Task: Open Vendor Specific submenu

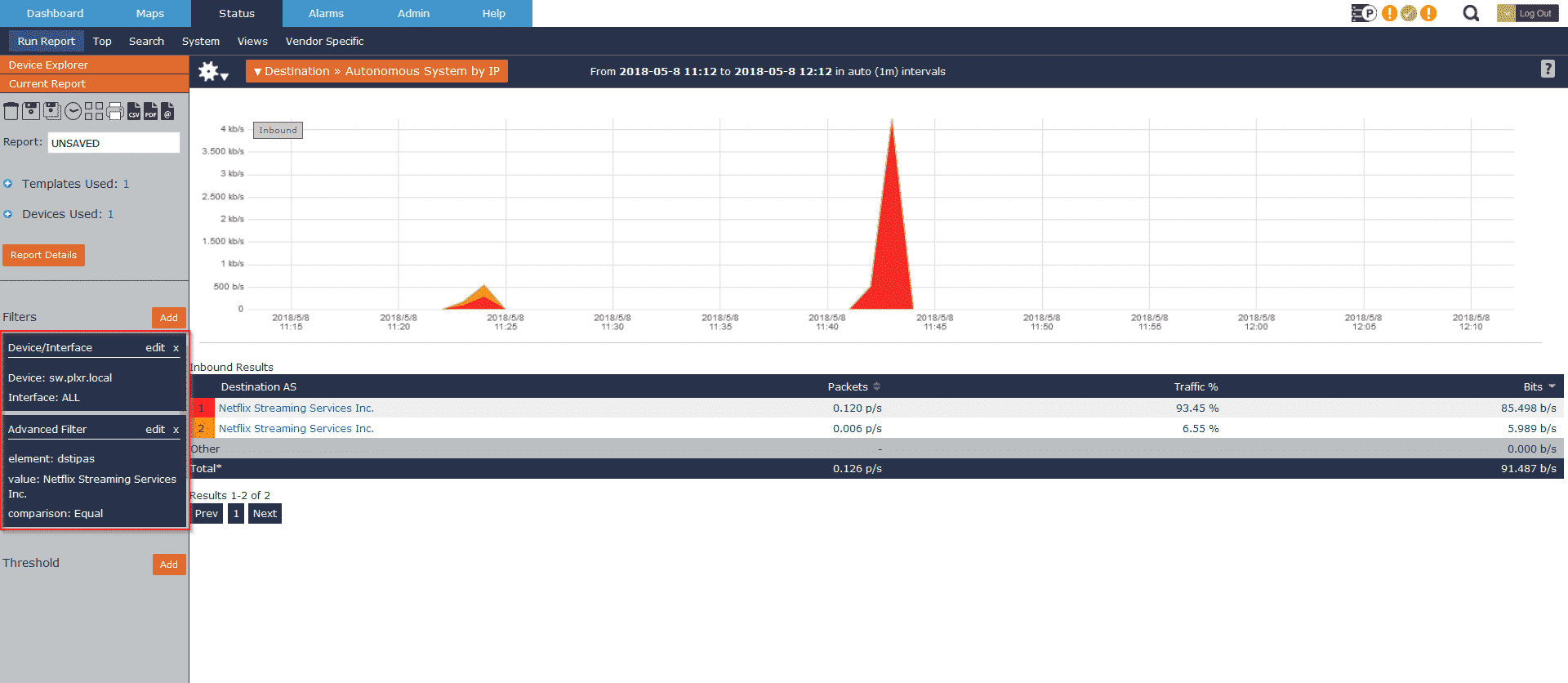Action: tap(324, 41)
